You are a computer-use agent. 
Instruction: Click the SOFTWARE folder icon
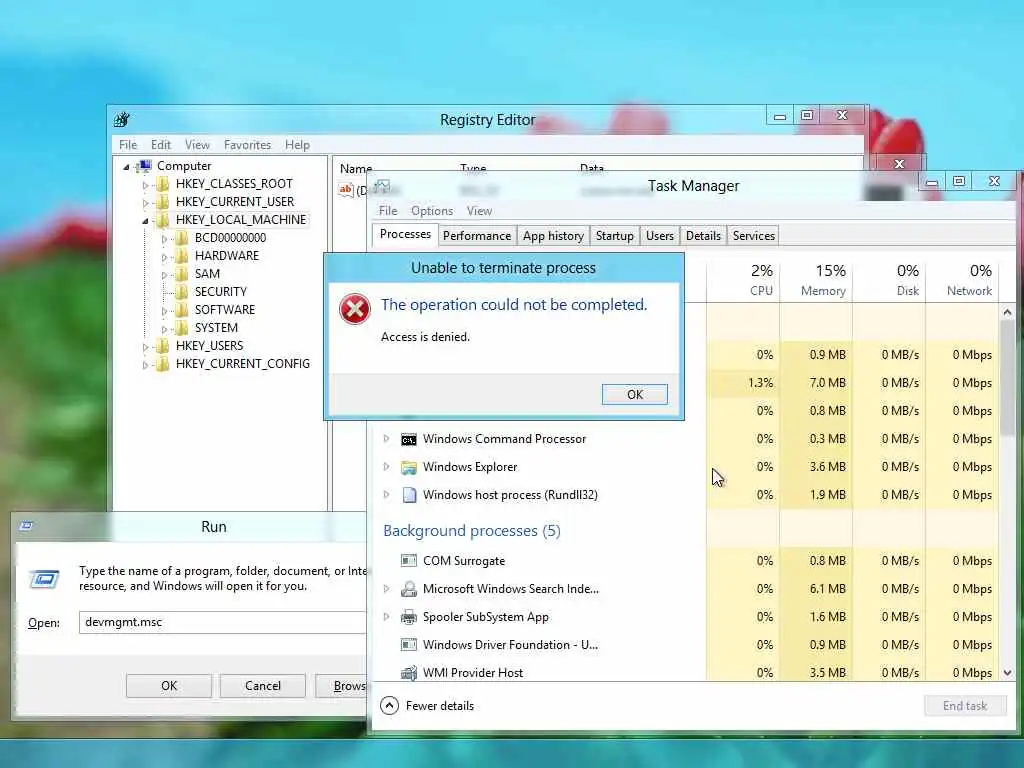pos(182,310)
